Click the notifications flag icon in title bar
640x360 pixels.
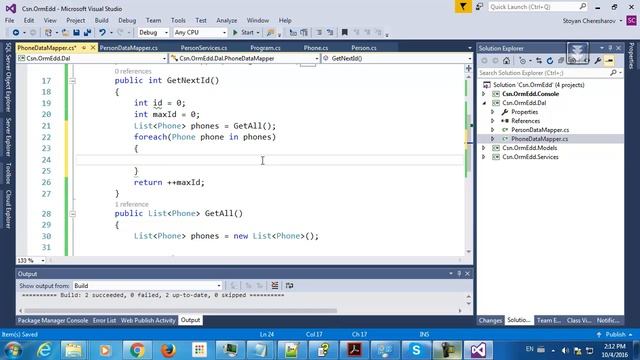[x=463, y=7]
